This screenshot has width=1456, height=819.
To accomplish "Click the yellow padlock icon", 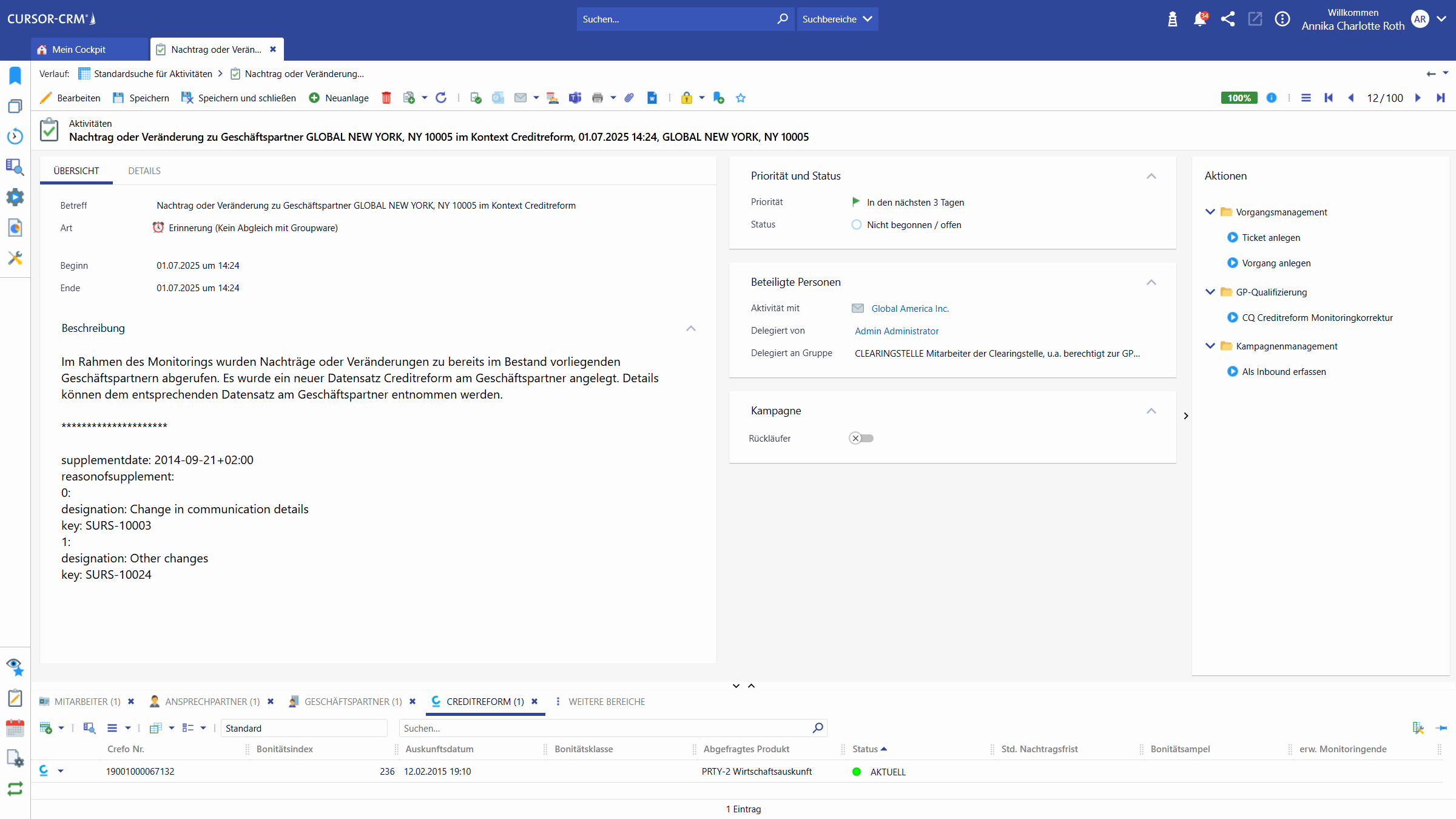I will (686, 98).
